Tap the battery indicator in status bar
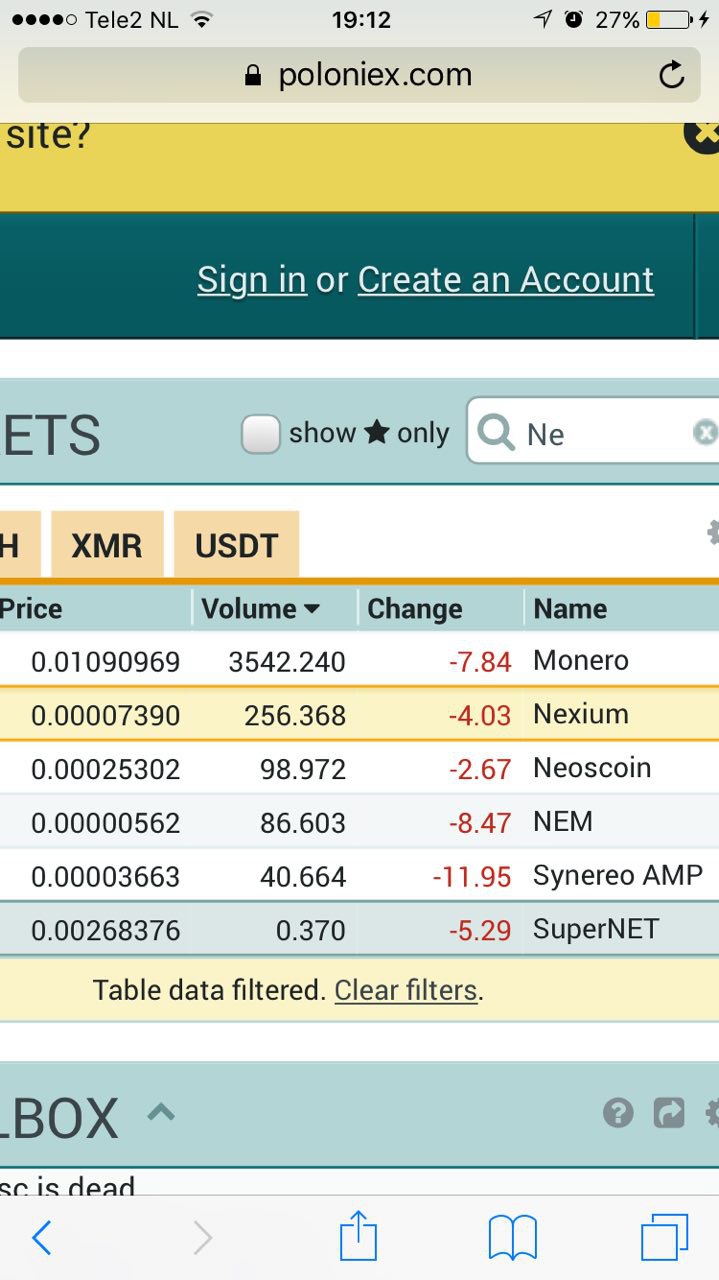719x1280 pixels. 670,19
